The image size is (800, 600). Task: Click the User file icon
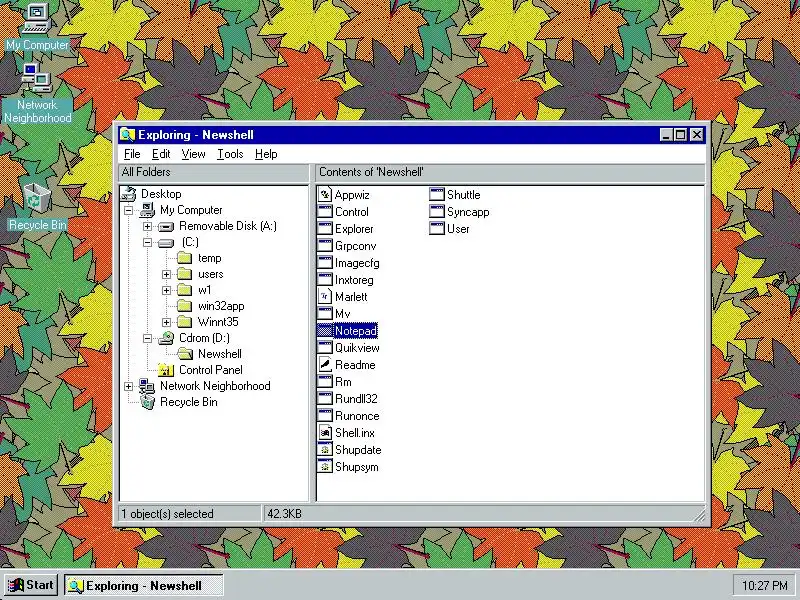point(437,229)
